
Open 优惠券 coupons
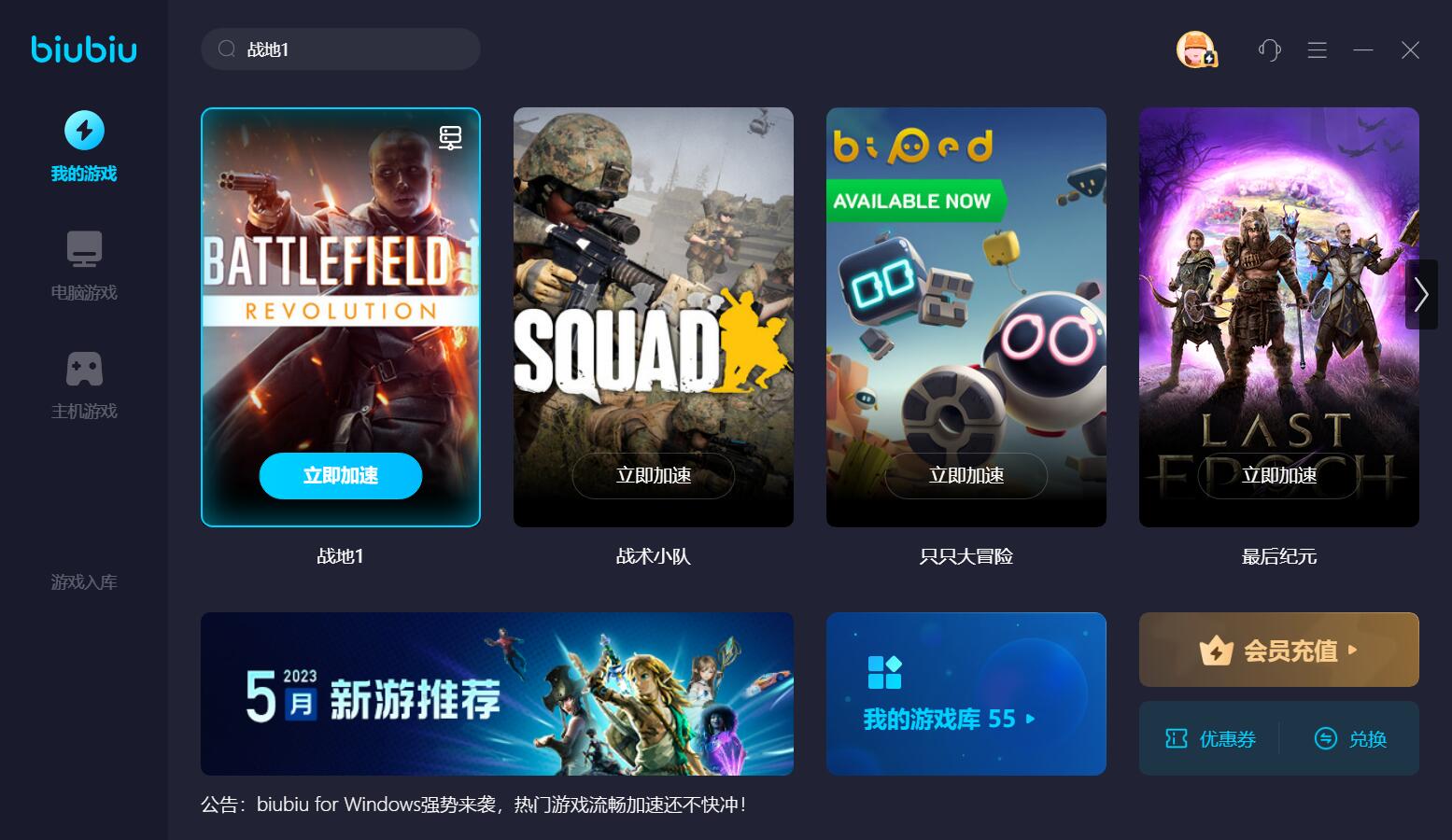click(x=1210, y=739)
